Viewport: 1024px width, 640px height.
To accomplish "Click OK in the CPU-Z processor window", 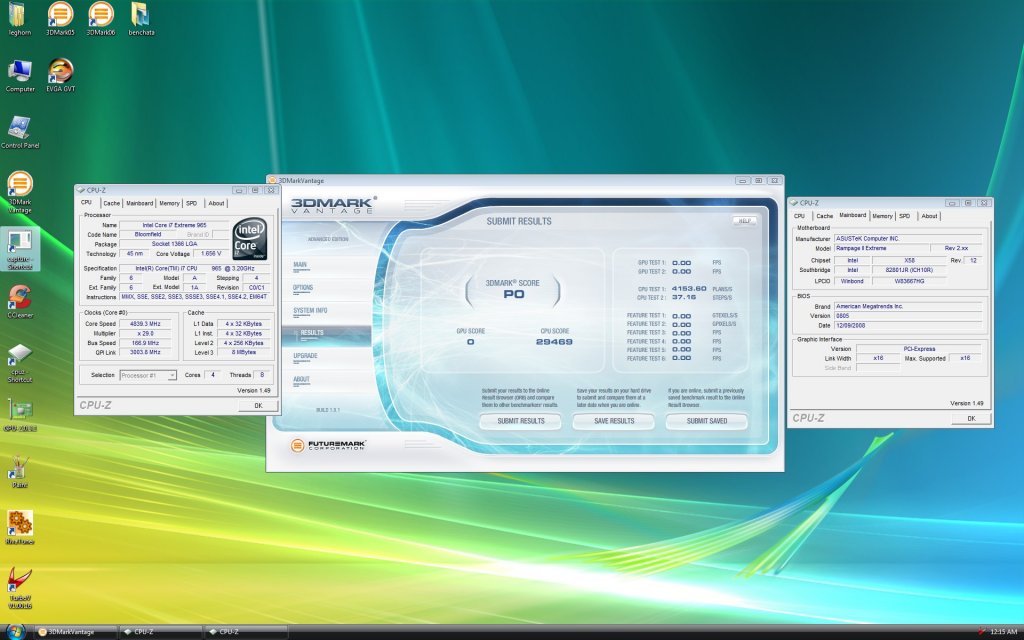I will tap(258, 406).
